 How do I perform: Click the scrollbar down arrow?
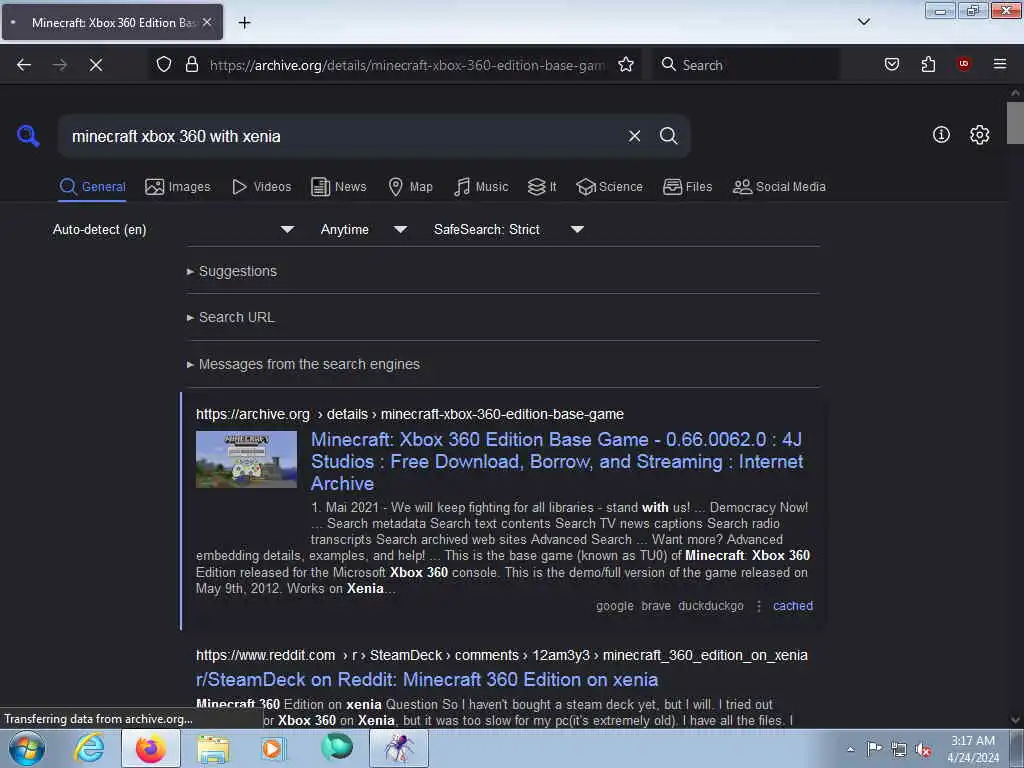tap(1014, 720)
